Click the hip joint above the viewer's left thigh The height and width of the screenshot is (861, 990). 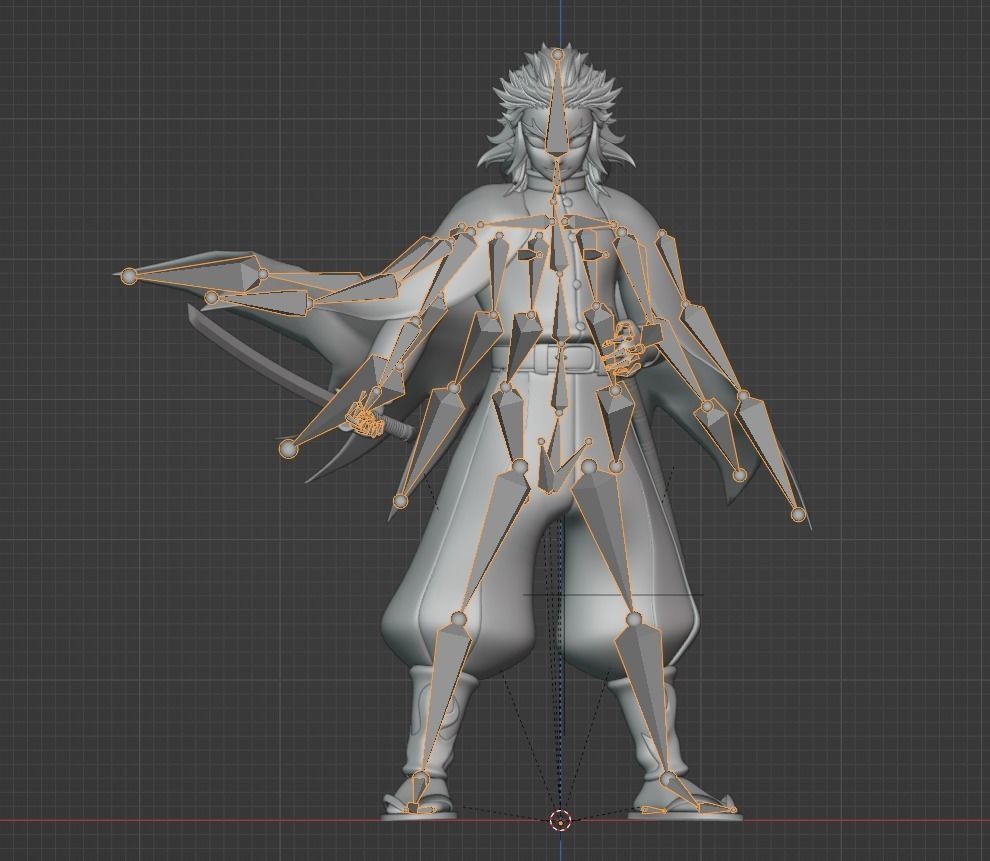coord(520,466)
